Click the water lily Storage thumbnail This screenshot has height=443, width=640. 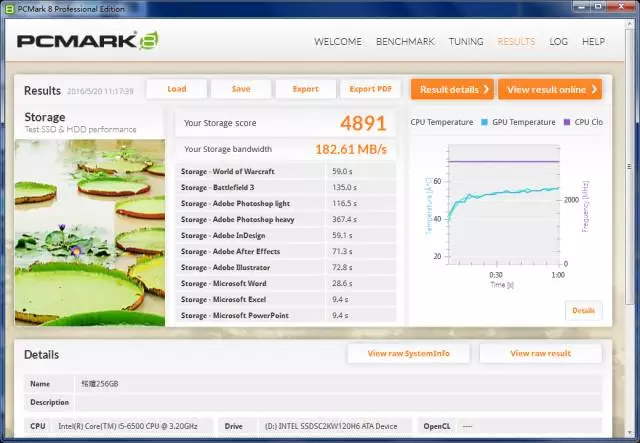[x=90, y=233]
